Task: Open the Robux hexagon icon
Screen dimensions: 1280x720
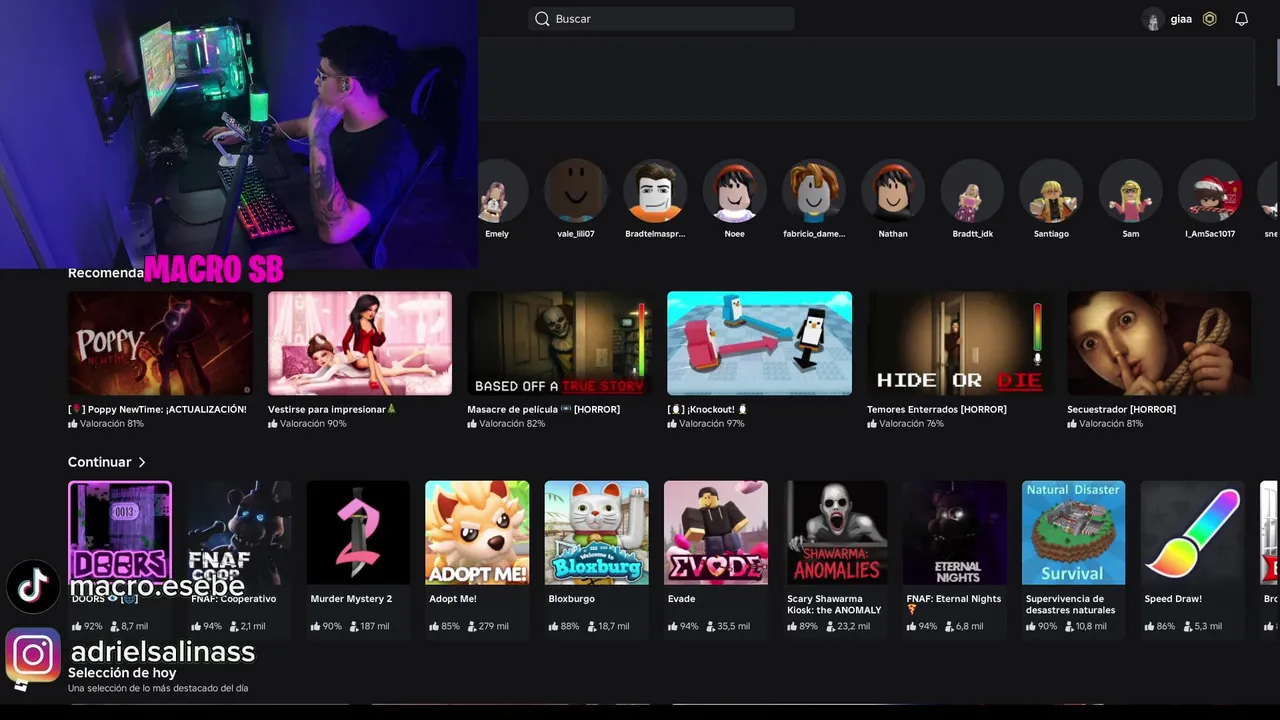Action: [1209, 19]
